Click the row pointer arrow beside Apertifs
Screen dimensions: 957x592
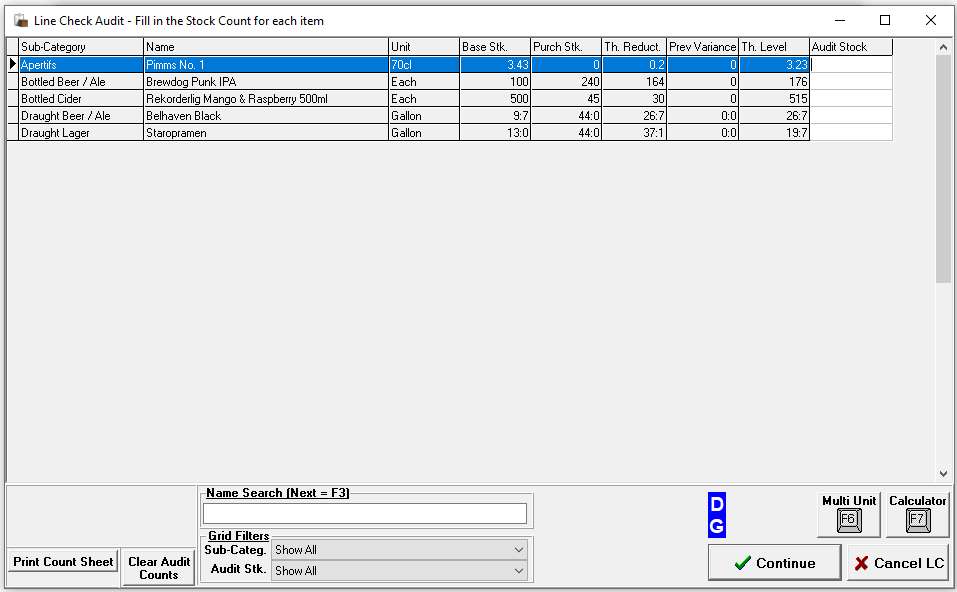coord(12,65)
